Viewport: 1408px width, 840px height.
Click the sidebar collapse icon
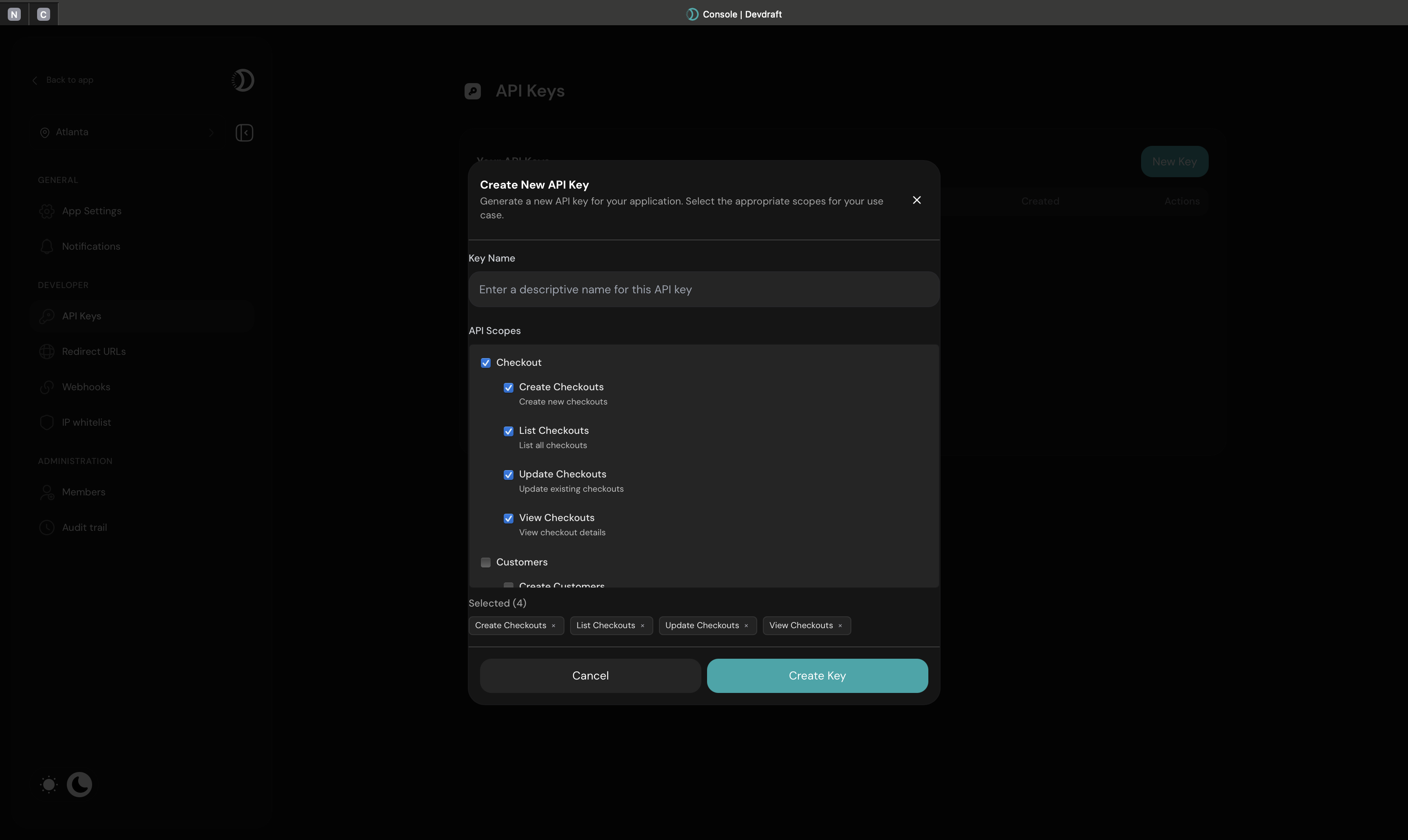pos(244,132)
